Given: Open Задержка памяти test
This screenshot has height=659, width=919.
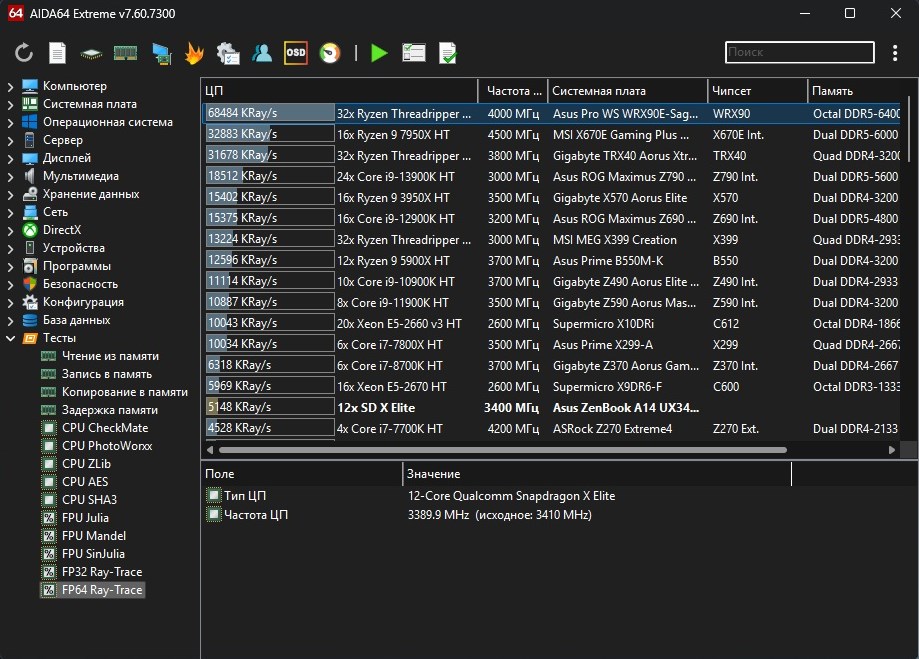Looking at the screenshot, I should point(109,410).
